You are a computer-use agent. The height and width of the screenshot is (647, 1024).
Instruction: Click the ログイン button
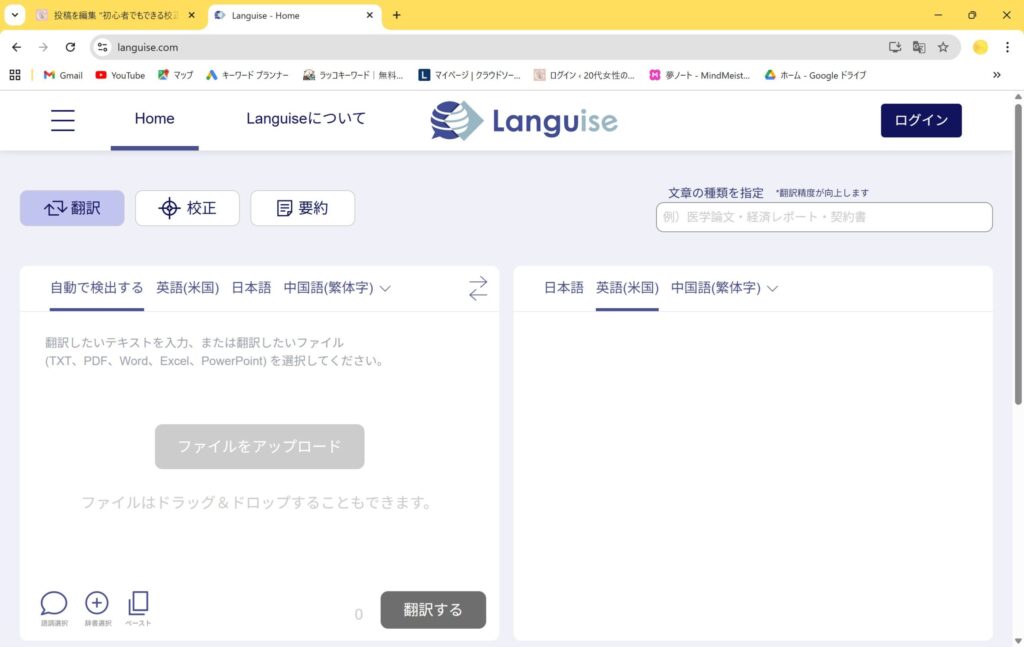tap(921, 120)
